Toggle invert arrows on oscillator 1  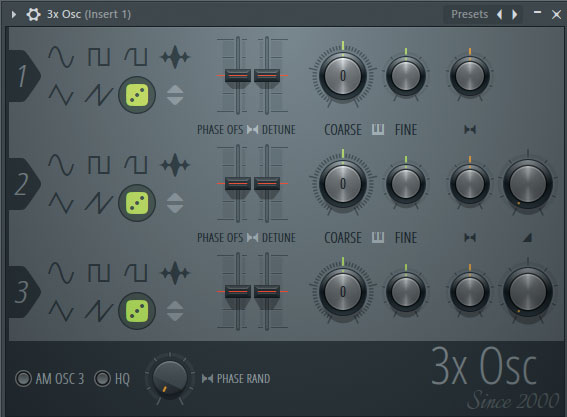tap(175, 95)
